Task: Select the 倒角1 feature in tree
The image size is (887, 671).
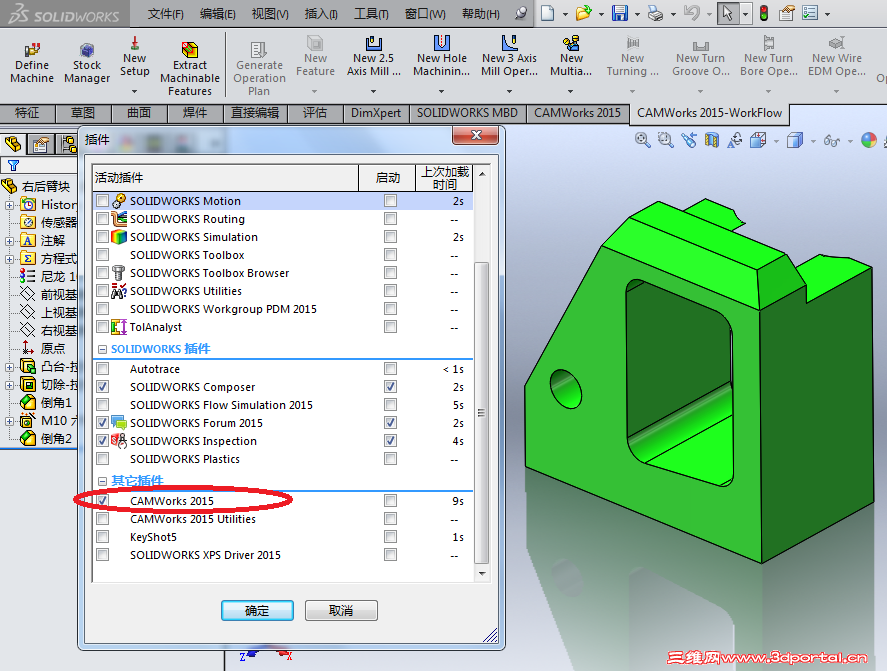Action: pos(46,403)
